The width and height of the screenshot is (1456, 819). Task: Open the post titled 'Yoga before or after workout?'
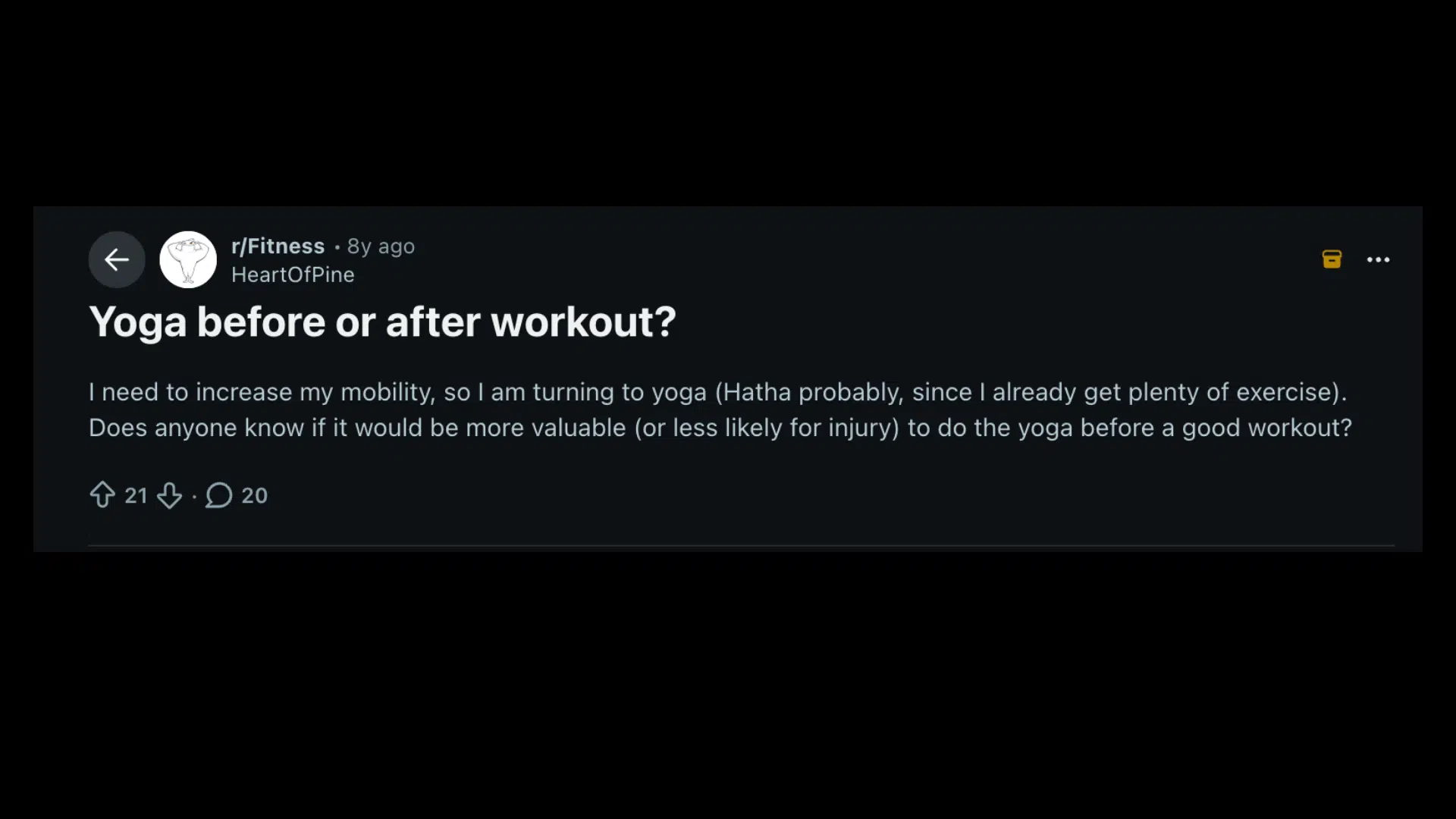click(383, 322)
